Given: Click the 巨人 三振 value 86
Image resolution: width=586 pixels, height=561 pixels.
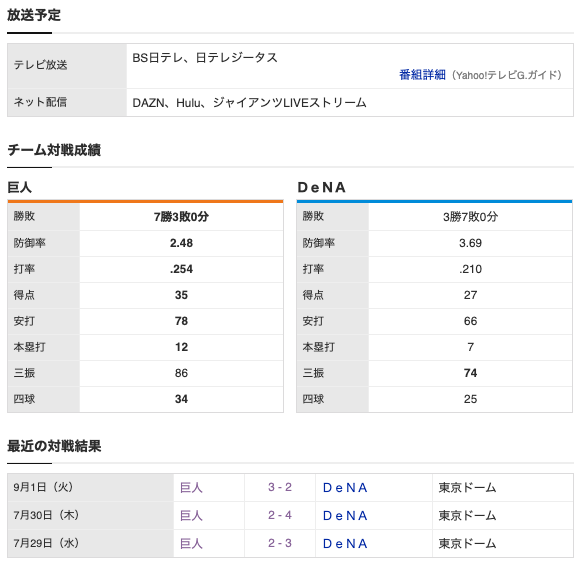Looking at the screenshot, I should pos(181,373).
